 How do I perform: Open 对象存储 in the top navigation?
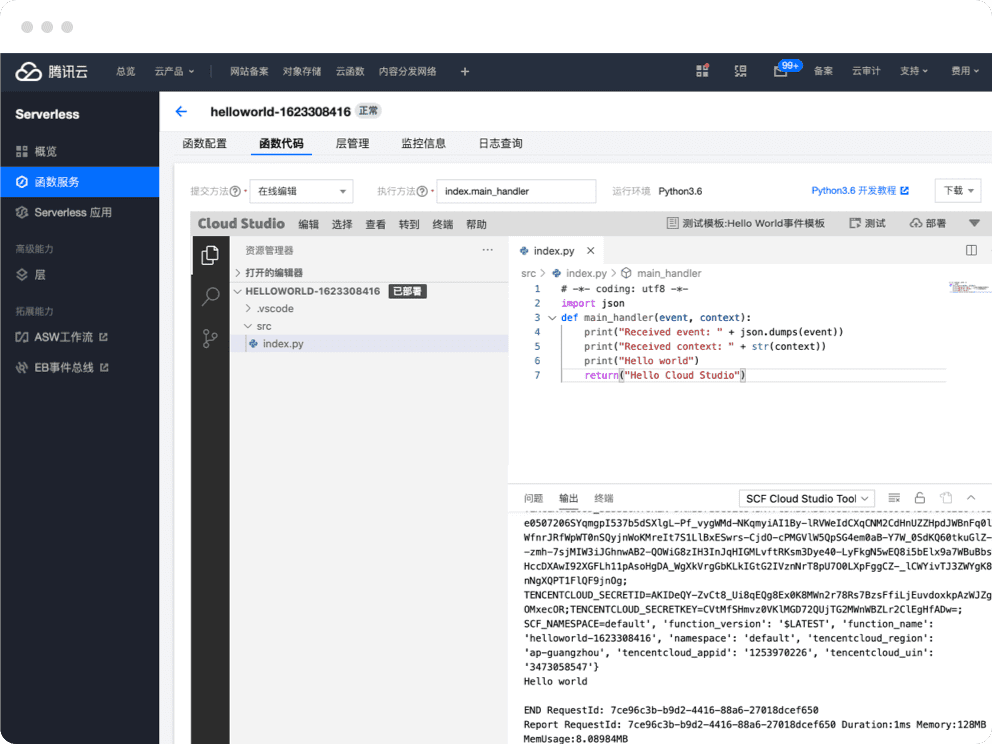pos(302,71)
